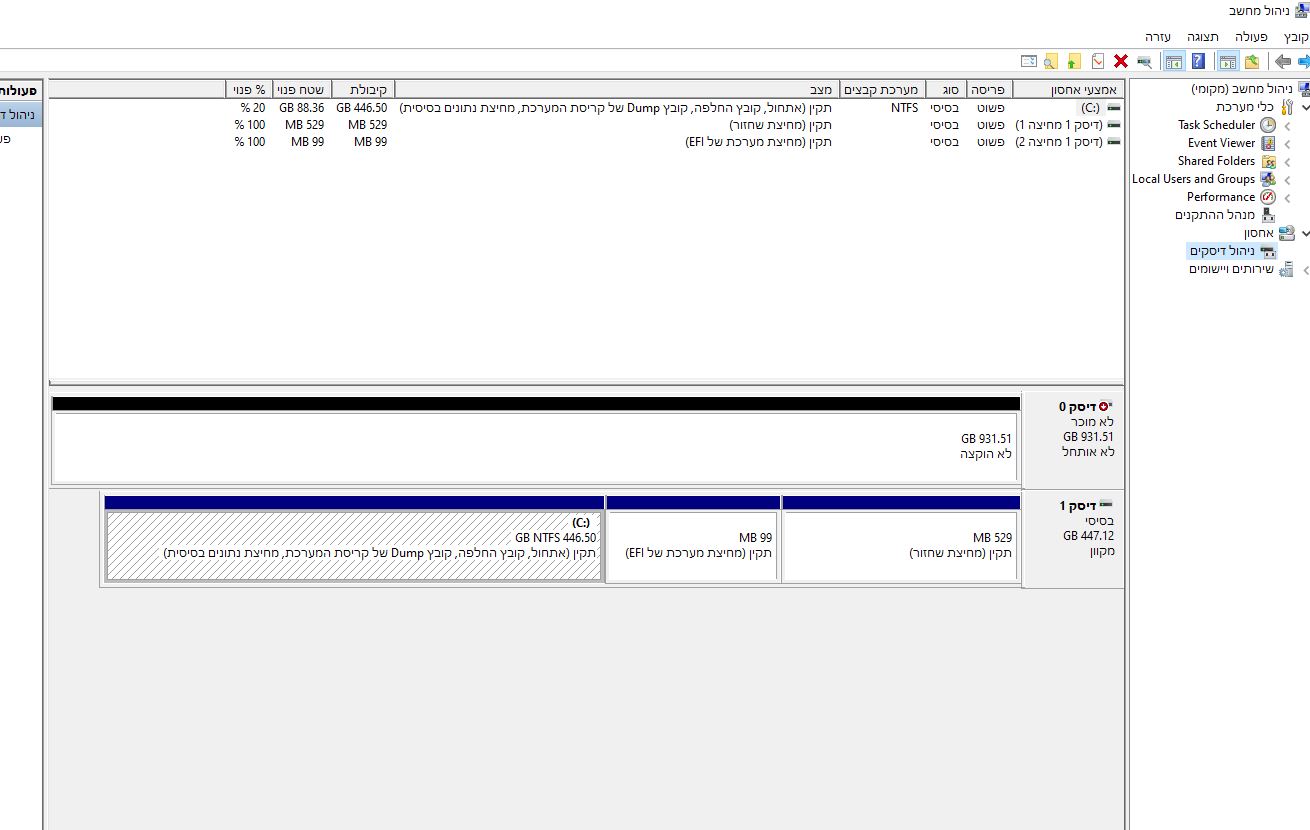
Task: Open the קובץ (File) menu
Action: tap(1296, 37)
